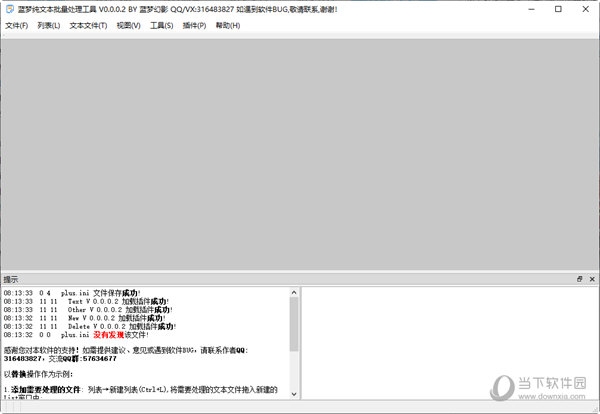Click the log panel vertical scrollbar thumb
This screenshot has height=414, width=600.
[294, 325]
